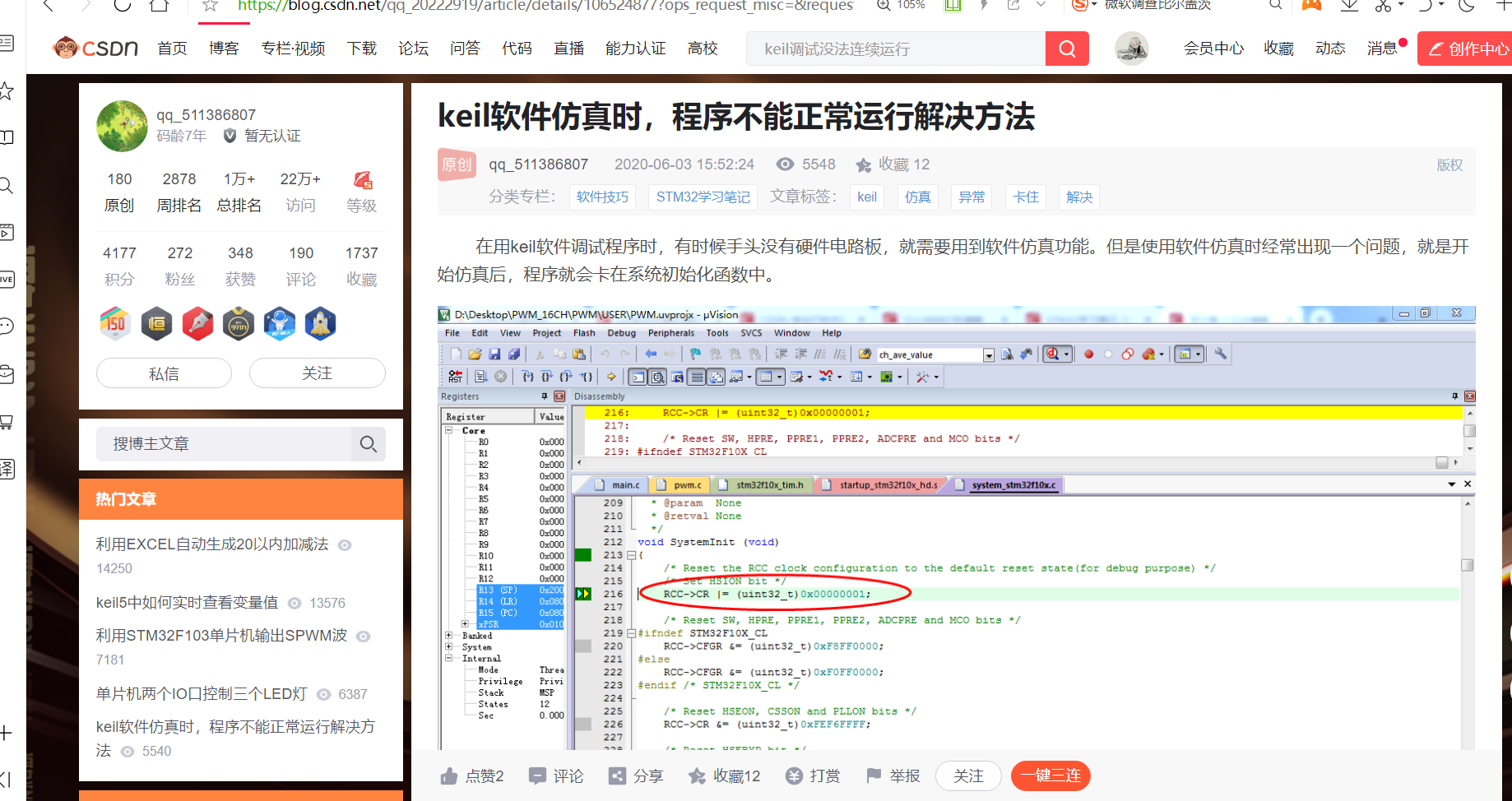Click the 打赏 reward icon
The height and width of the screenshot is (801, 1512).
(x=794, y=776)
